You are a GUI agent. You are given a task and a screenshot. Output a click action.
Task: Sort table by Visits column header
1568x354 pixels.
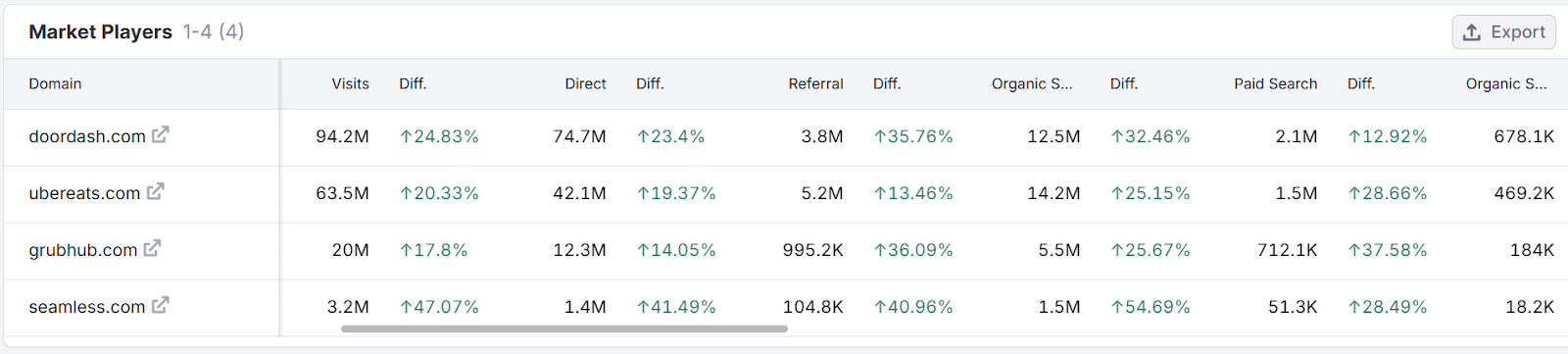tap(350, 84)
